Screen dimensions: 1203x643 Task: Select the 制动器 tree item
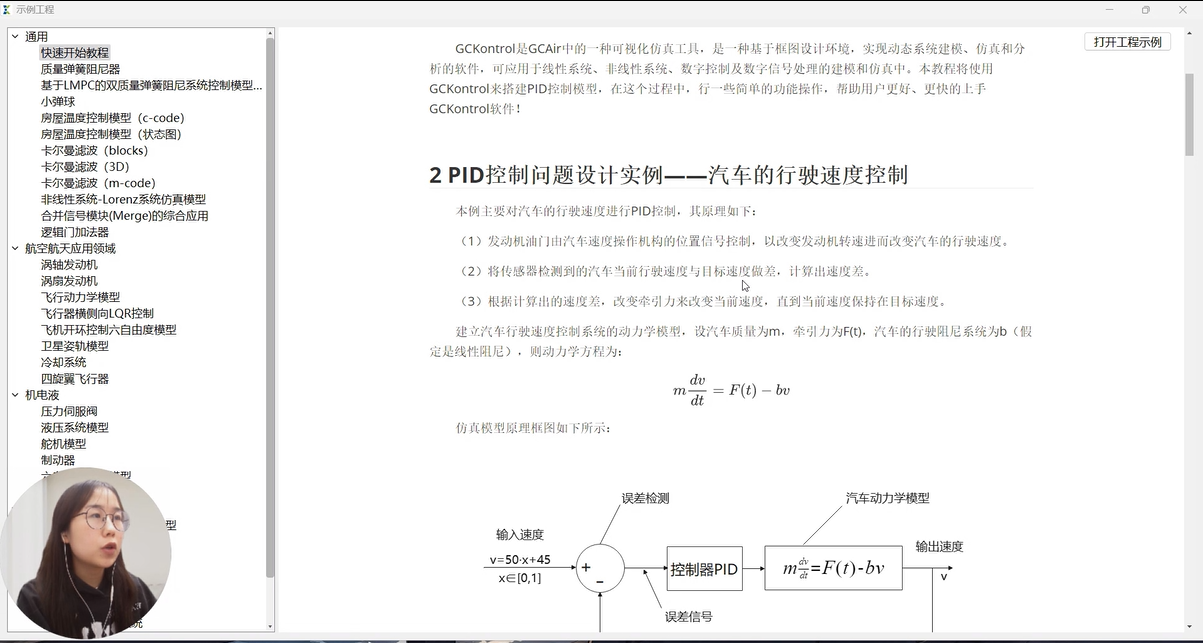coord(58,460)
